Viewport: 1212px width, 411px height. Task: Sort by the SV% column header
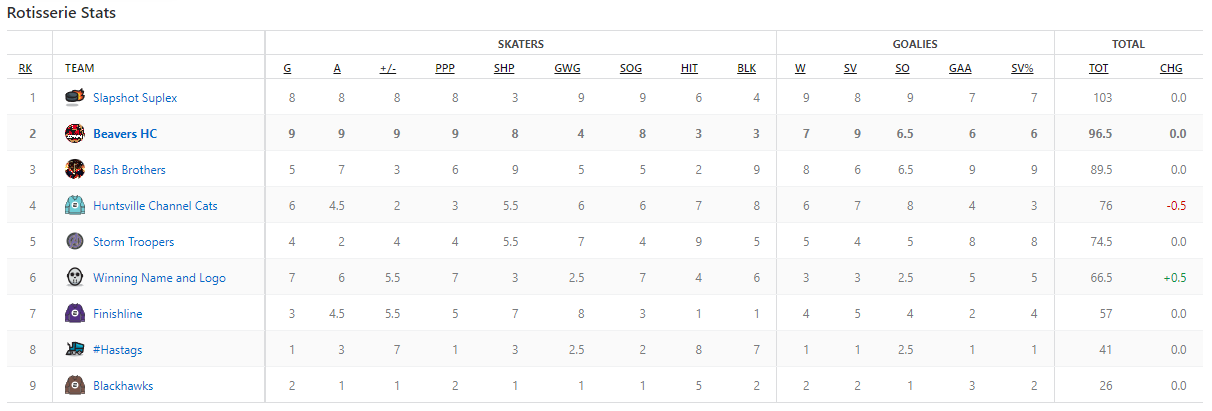1022,68
